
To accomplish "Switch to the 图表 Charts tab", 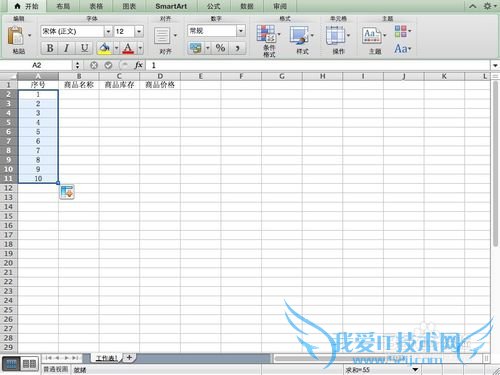I will pos(129,6).
